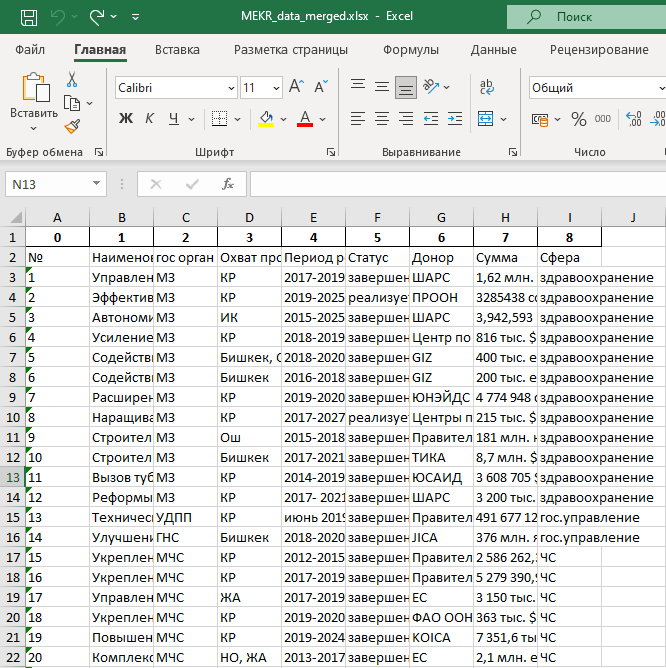The width and height of the screenshot is (666, 668).
Task: Select the Format Painter brush
Action: (72, 126)
